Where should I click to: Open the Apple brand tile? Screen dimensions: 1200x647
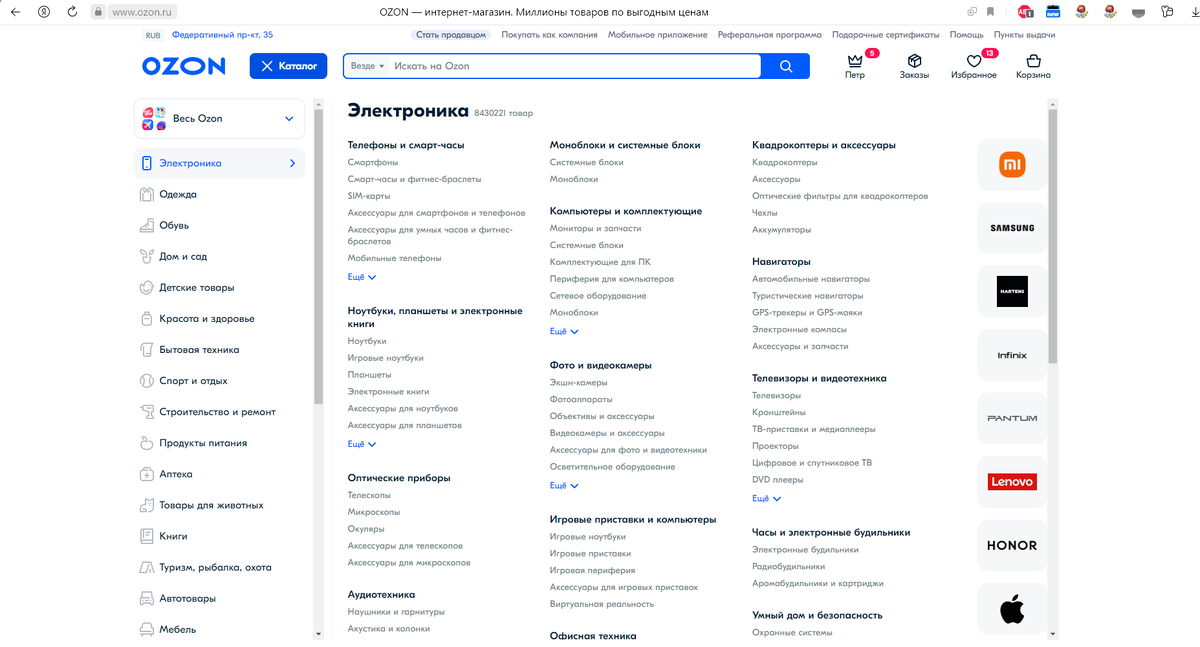1012,608
